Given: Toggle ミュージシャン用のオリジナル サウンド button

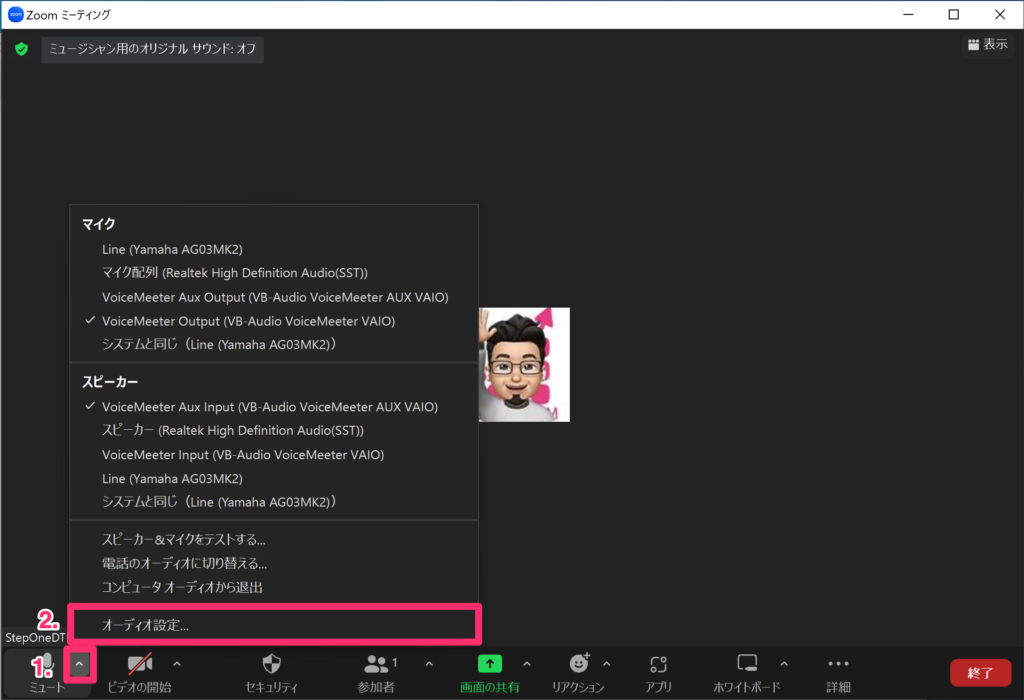Looking at the screenshot, I should pyautogui.click(x=153, y=49).
